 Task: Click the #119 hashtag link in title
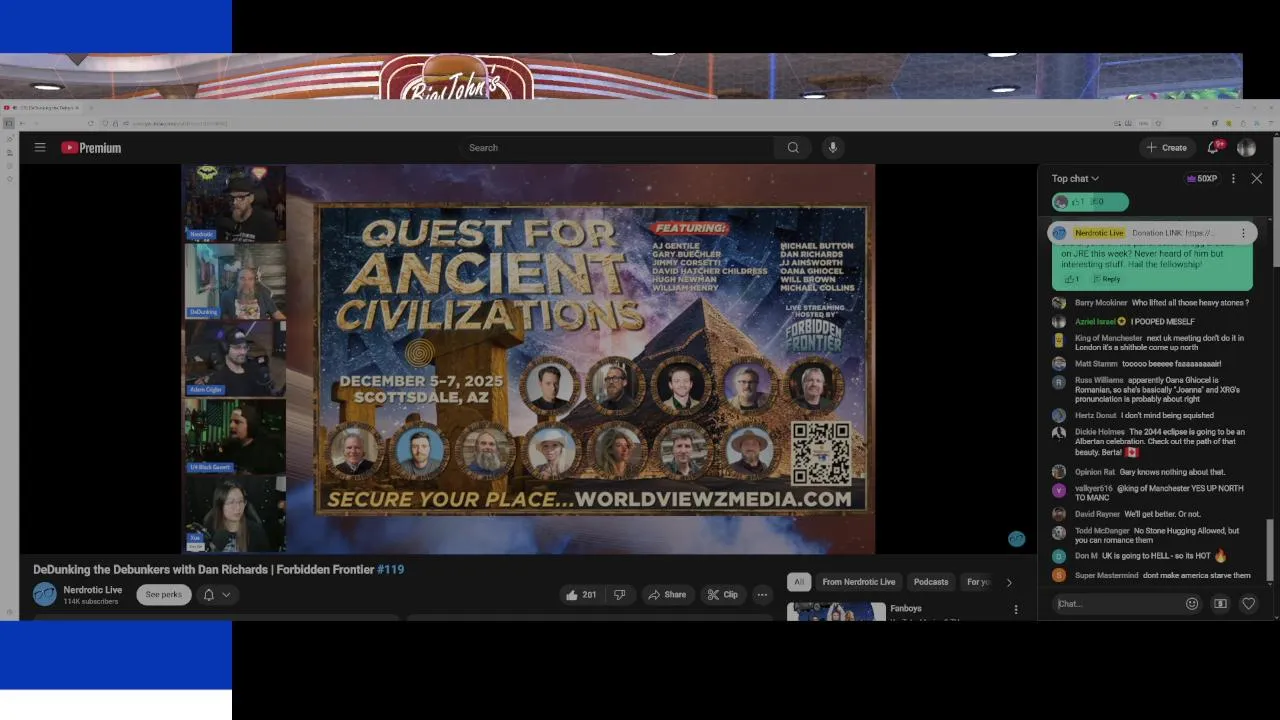tap(391, 569)
